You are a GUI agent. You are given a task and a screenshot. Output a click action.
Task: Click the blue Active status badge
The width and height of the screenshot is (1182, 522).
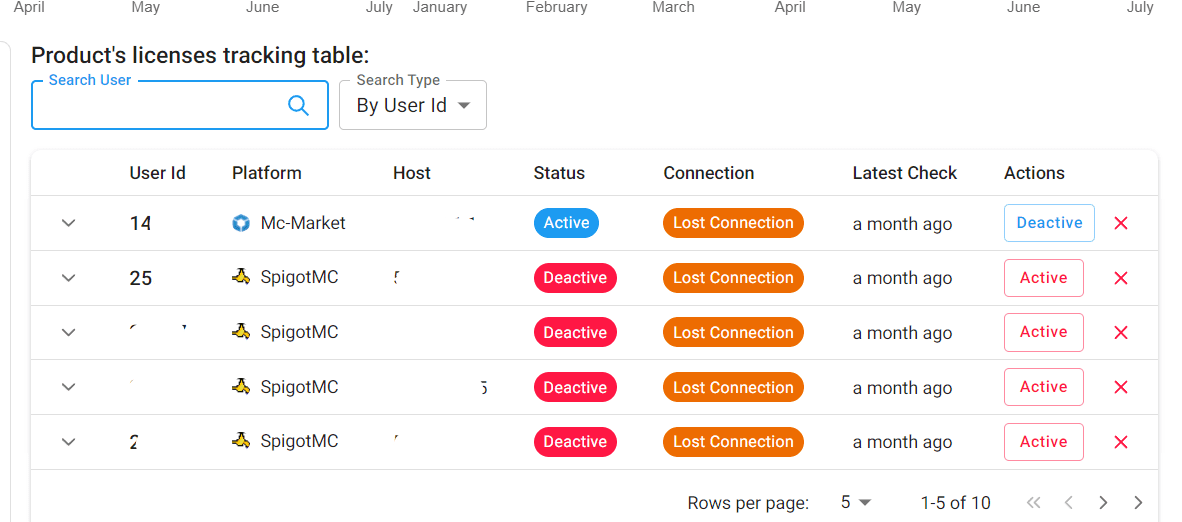pos(566,223)
